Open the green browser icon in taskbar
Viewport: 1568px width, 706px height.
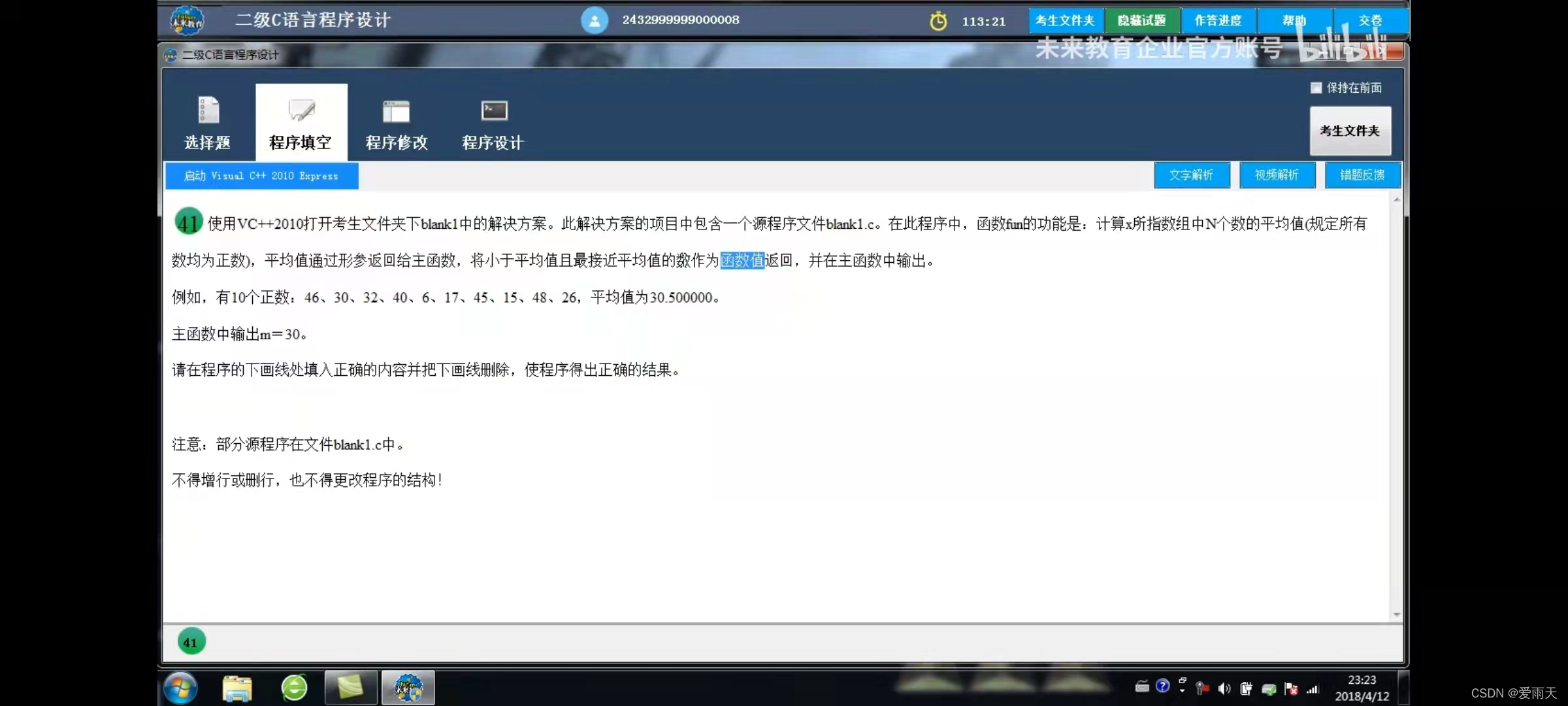295,688
